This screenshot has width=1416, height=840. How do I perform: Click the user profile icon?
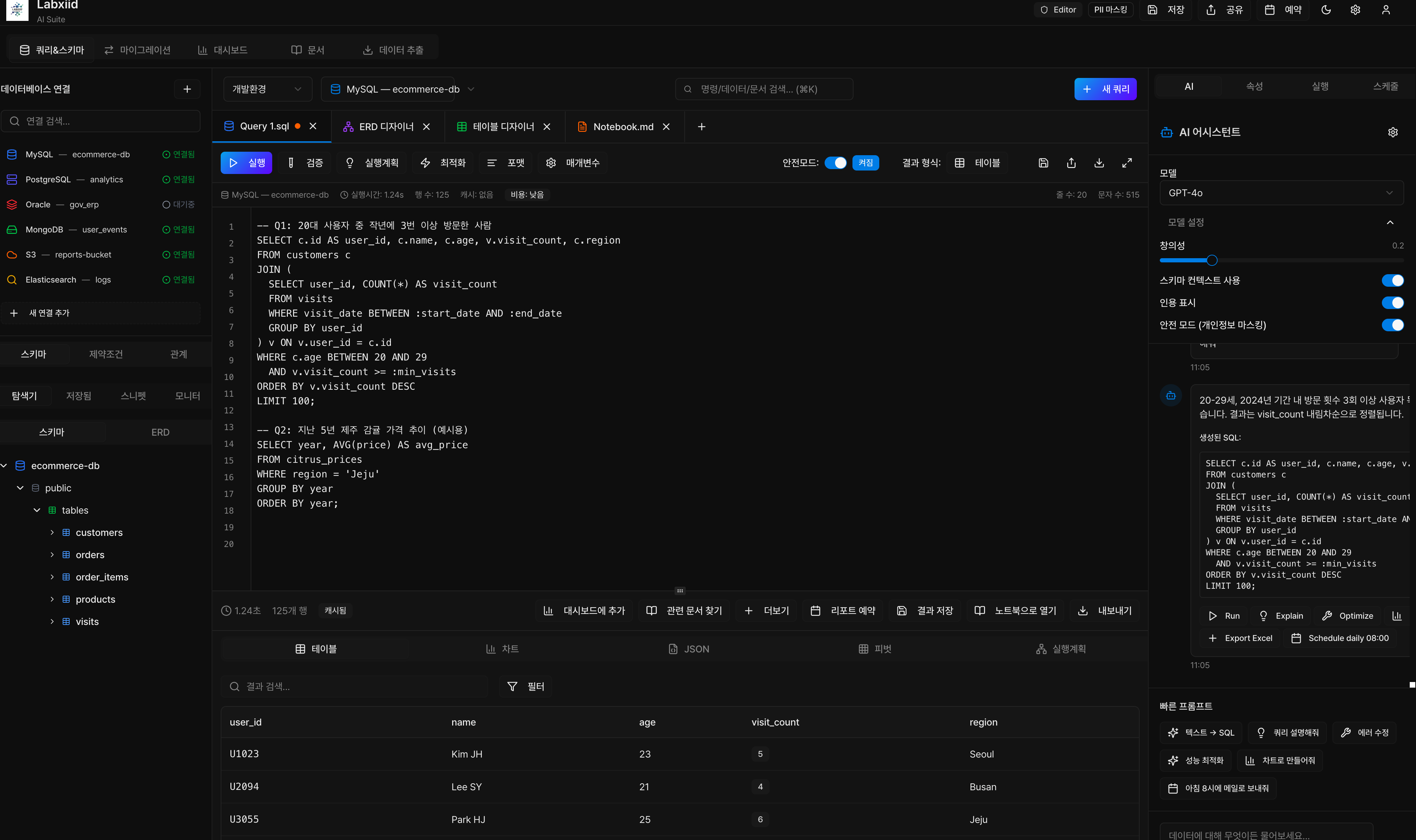pos(1385,10)
